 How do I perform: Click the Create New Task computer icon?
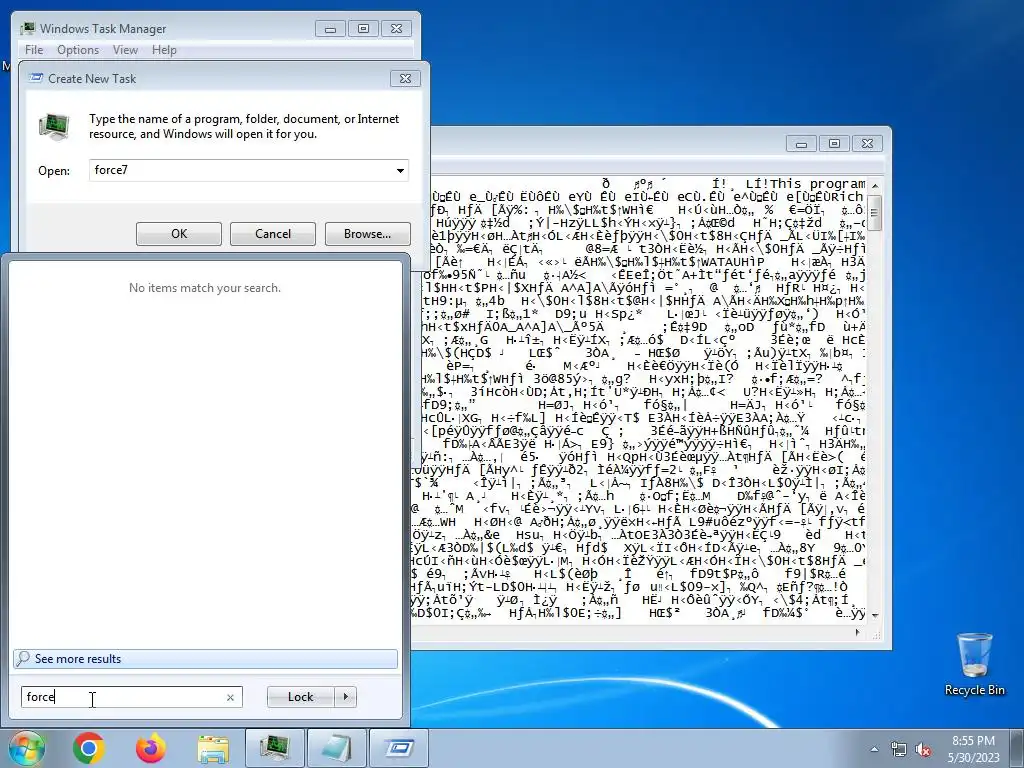click(54, 127)
